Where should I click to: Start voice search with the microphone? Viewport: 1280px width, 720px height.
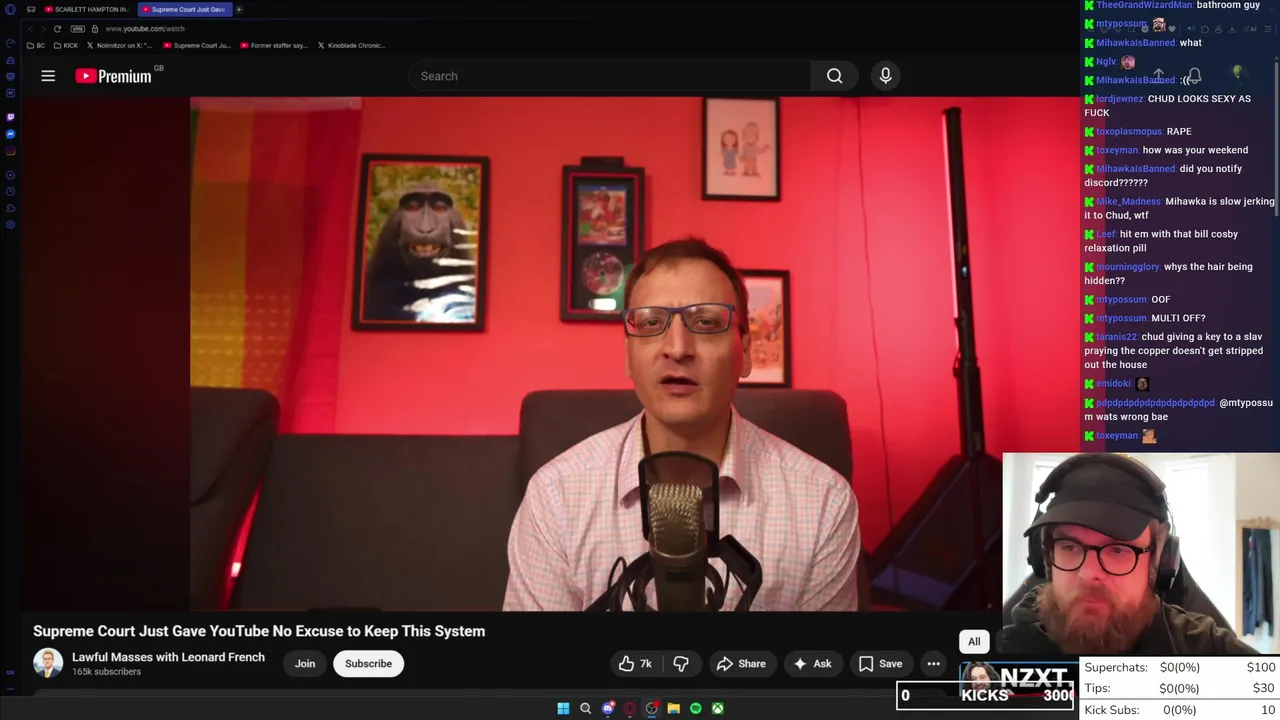[885, 76]
